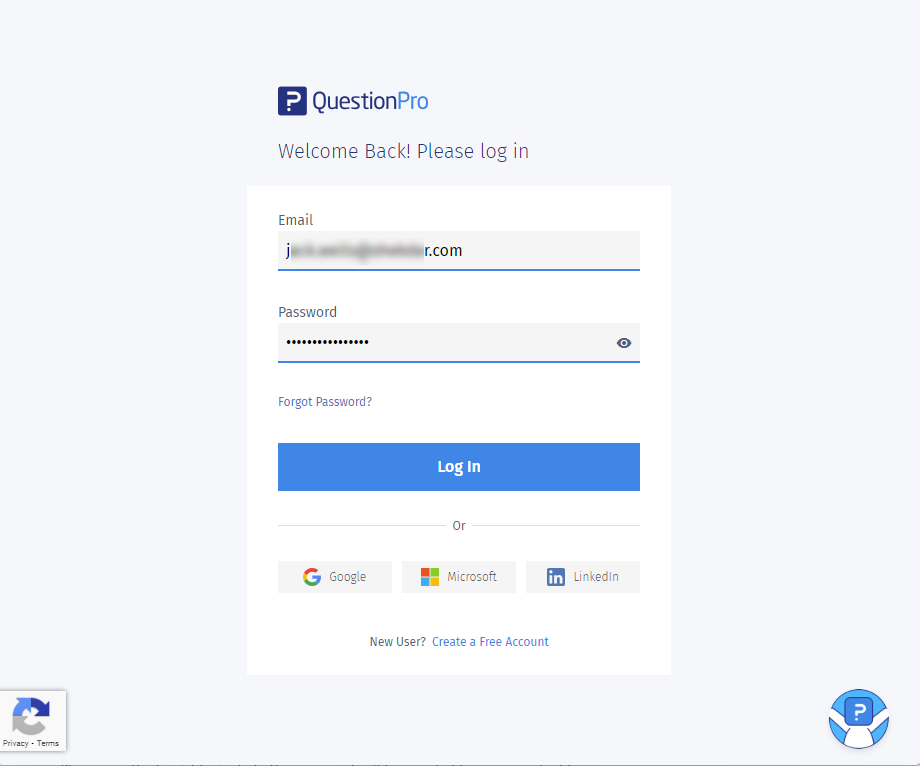The width and height of the screenshot is (920, 766).
Task: Click the reCAPTCHA badge icon
Action: tap(31, 716)
